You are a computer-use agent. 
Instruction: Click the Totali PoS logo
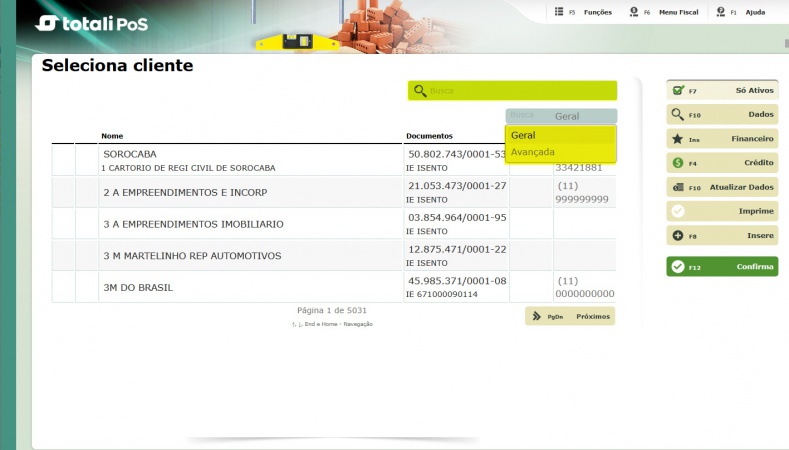[92, 23]
